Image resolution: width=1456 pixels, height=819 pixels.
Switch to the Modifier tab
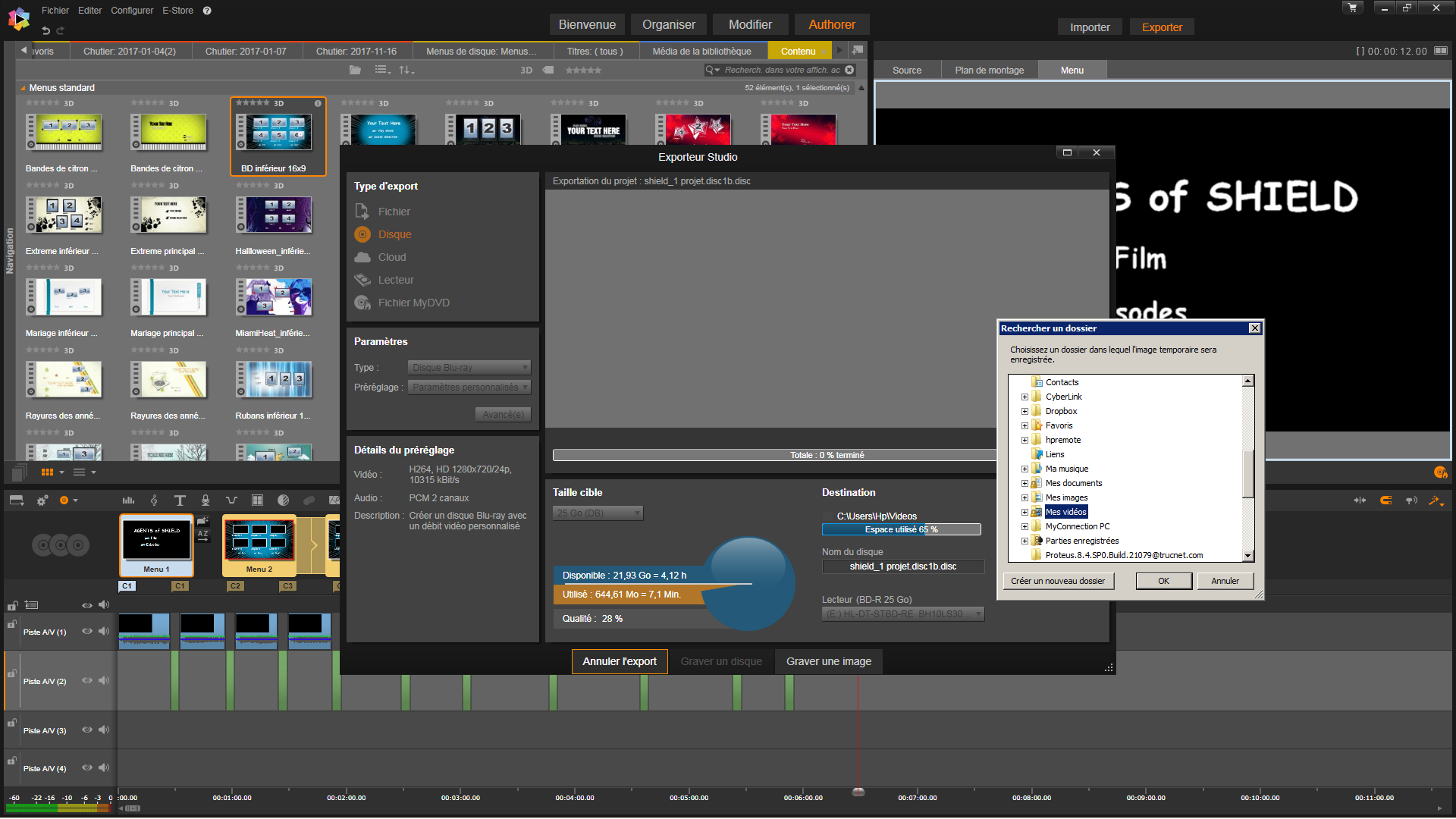click(x=750, y=24)
